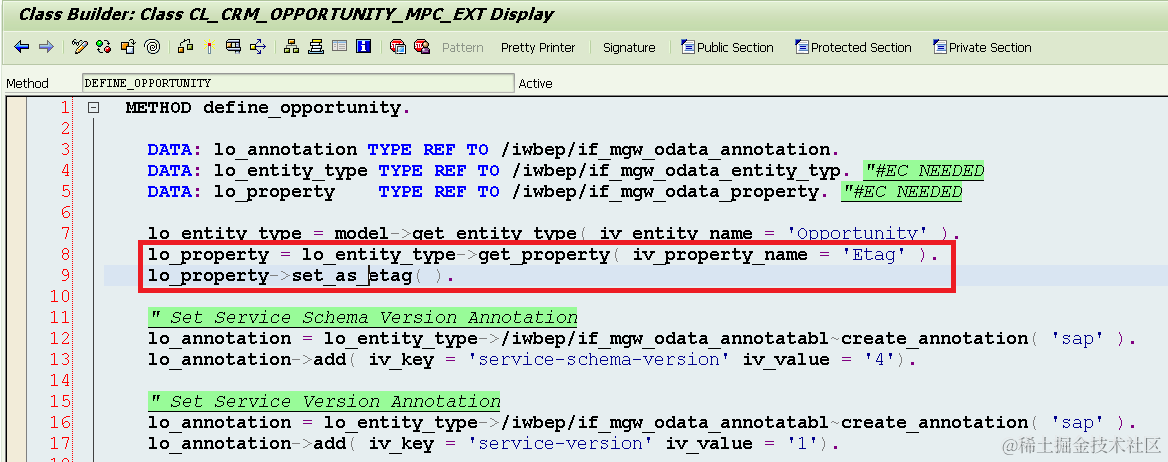Viewport: 1168px width, 462px height.
Task: Toggle Display/Change mode with the pencil icon
Action: click(x=80, y=47)
